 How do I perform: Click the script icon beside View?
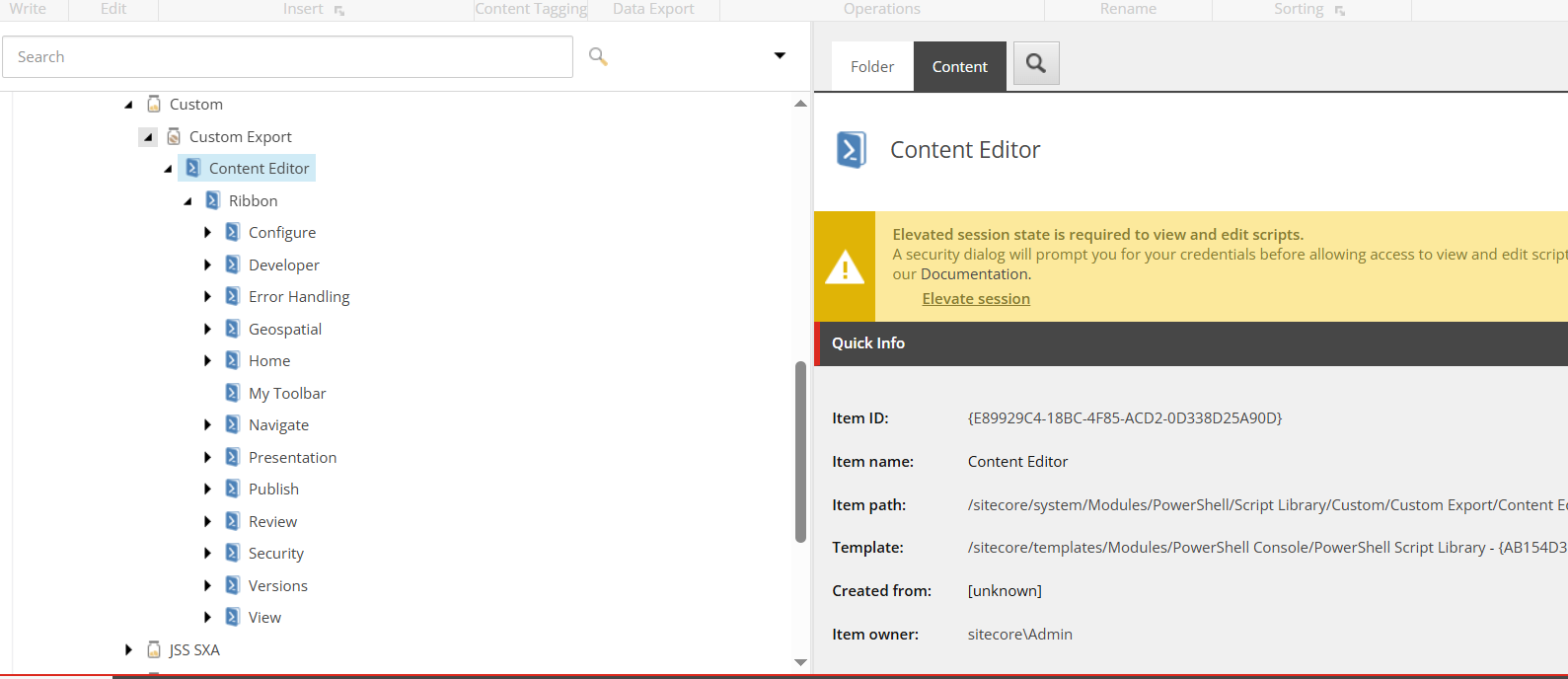click(x=232, y=617)
